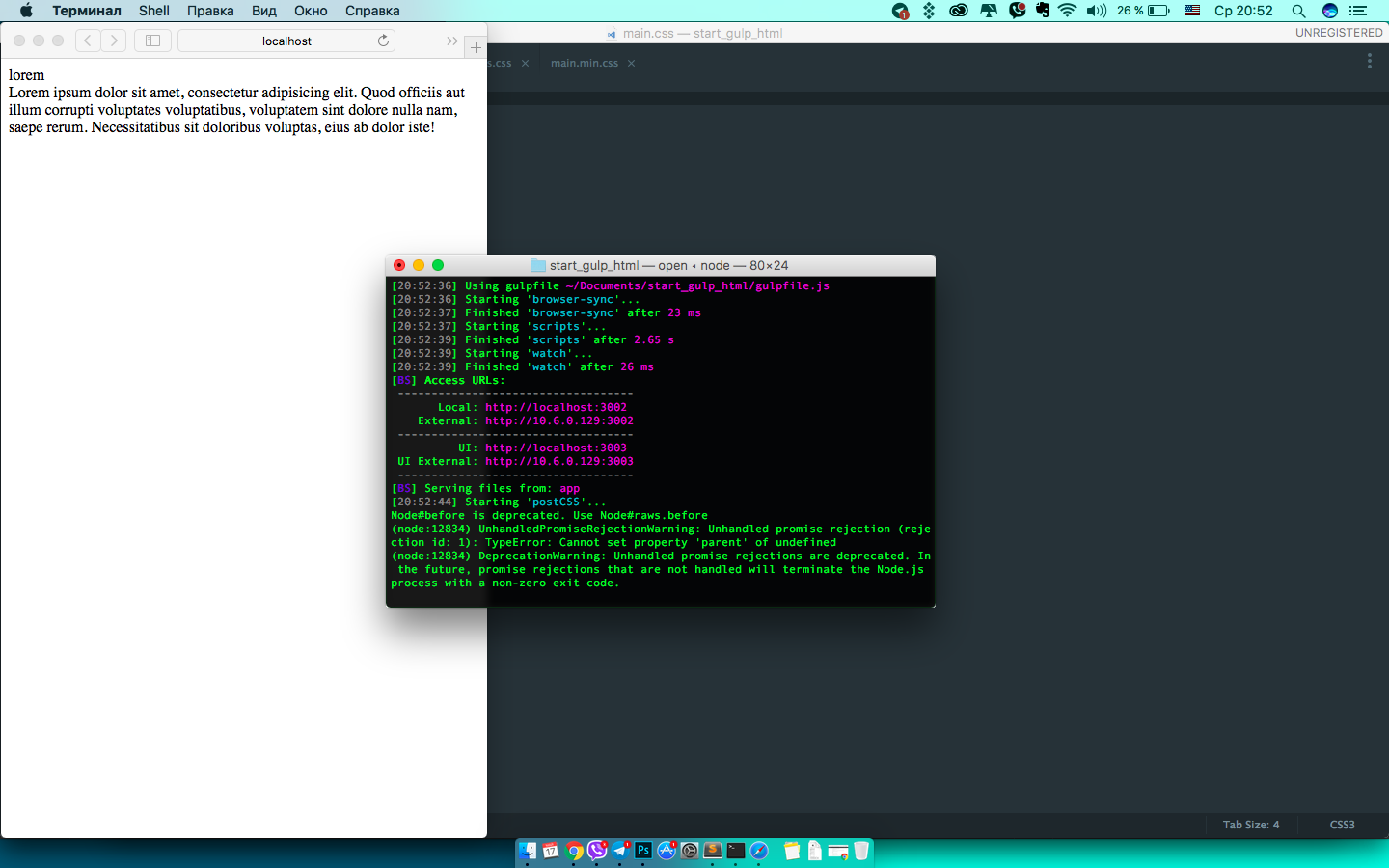Click the UNREGISTERED label in Sublime Text
1389x868 pixels.
(1339, 33)
